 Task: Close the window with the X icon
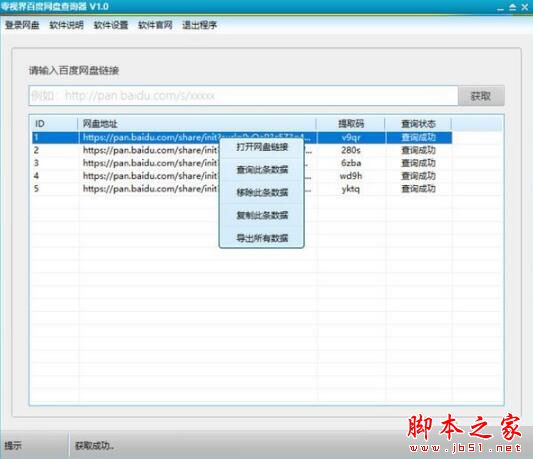tap(525, 7)
